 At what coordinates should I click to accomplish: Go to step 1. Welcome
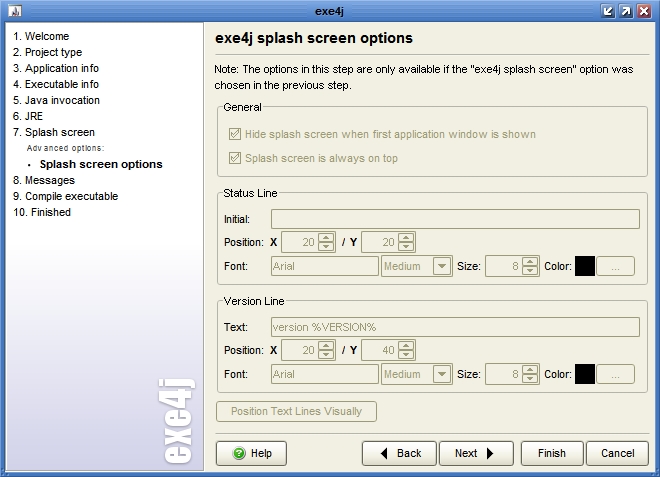(41, 36)
